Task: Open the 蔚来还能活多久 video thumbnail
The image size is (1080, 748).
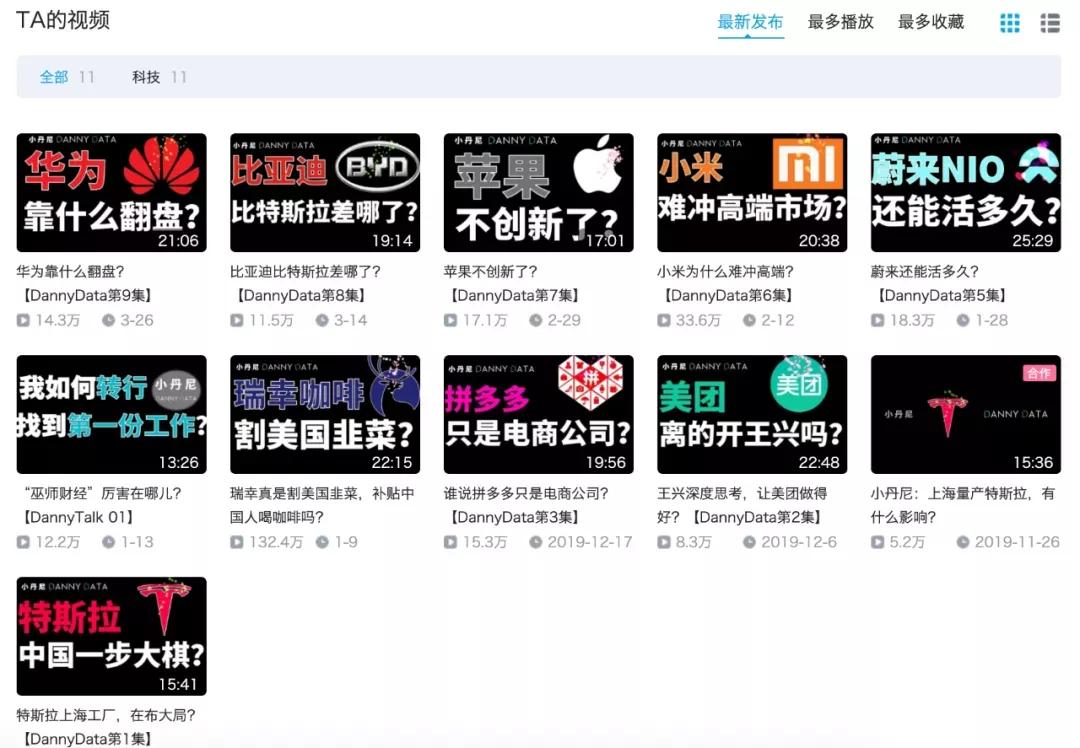Action: pos(965,192)
